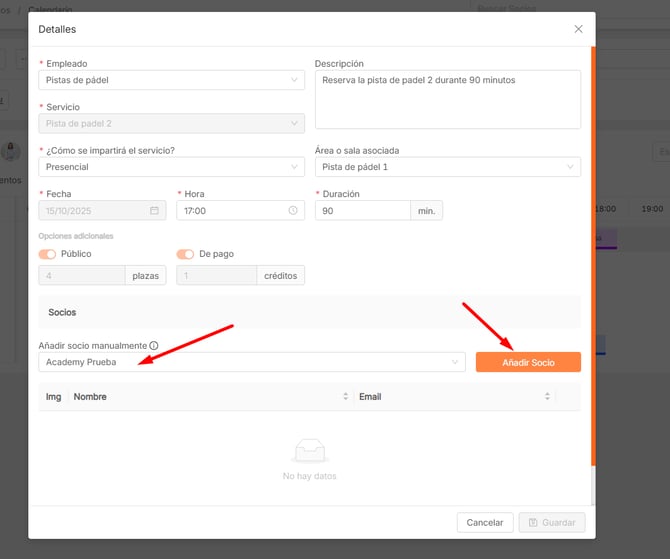Toggle the Público switch
Screen dimensions: 670x559
47,254
